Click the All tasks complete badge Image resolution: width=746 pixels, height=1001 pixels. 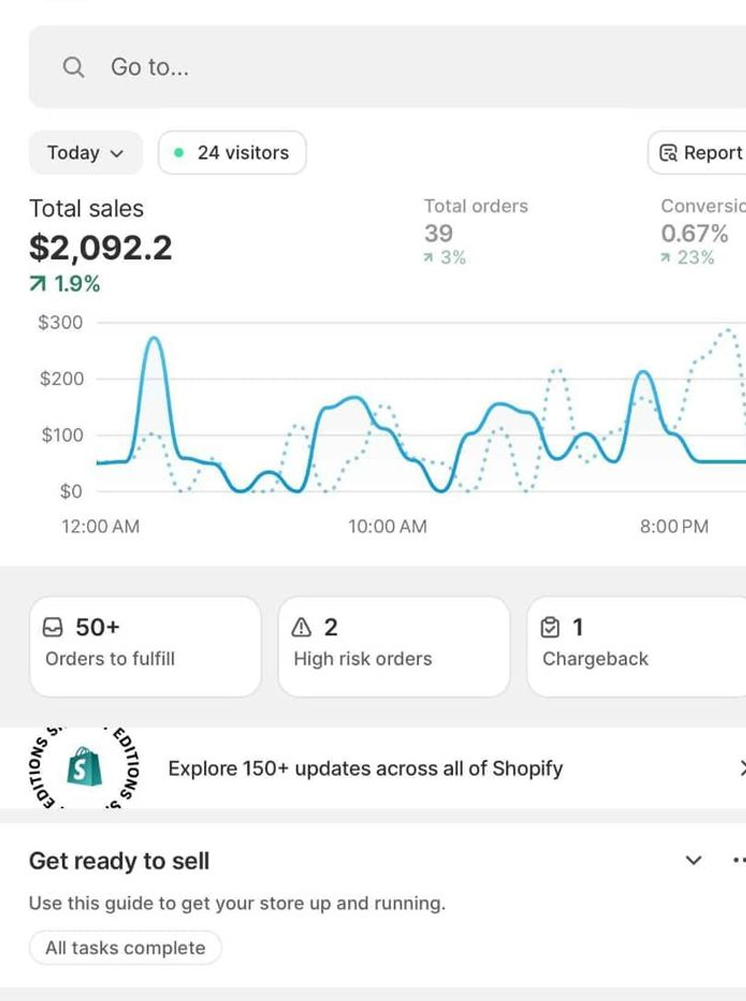coord(125,948)
